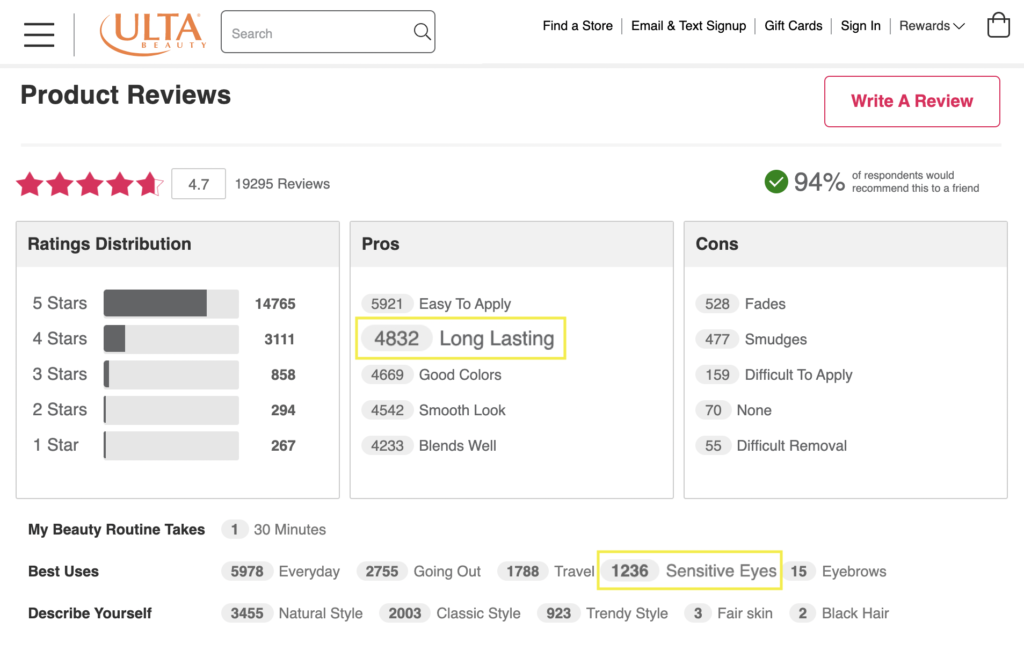This screenshot has width=1024, height=657.
Task: Open the shopping bag
Action: [x=998, y=25]
